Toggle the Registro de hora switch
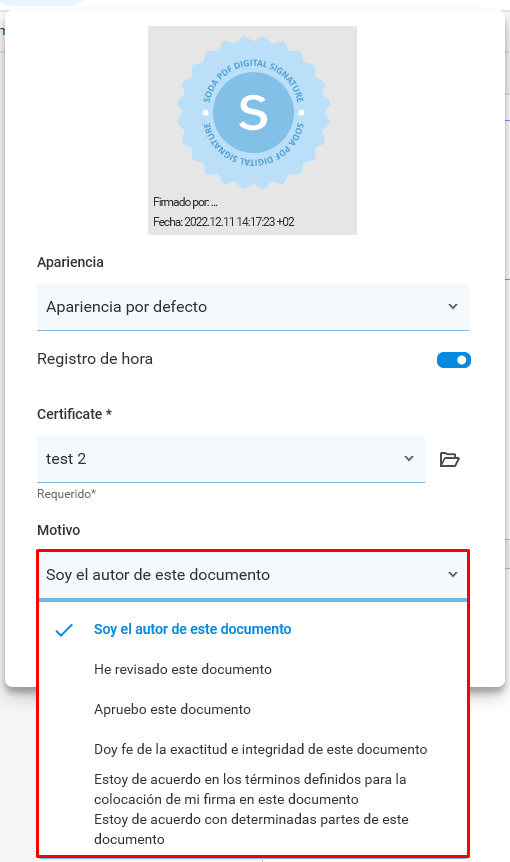Screen dimensions: 510x862 pos(454,360)
